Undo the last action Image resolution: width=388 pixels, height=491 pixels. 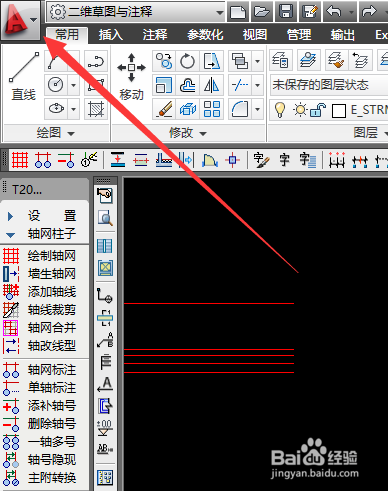pos(334,12)
